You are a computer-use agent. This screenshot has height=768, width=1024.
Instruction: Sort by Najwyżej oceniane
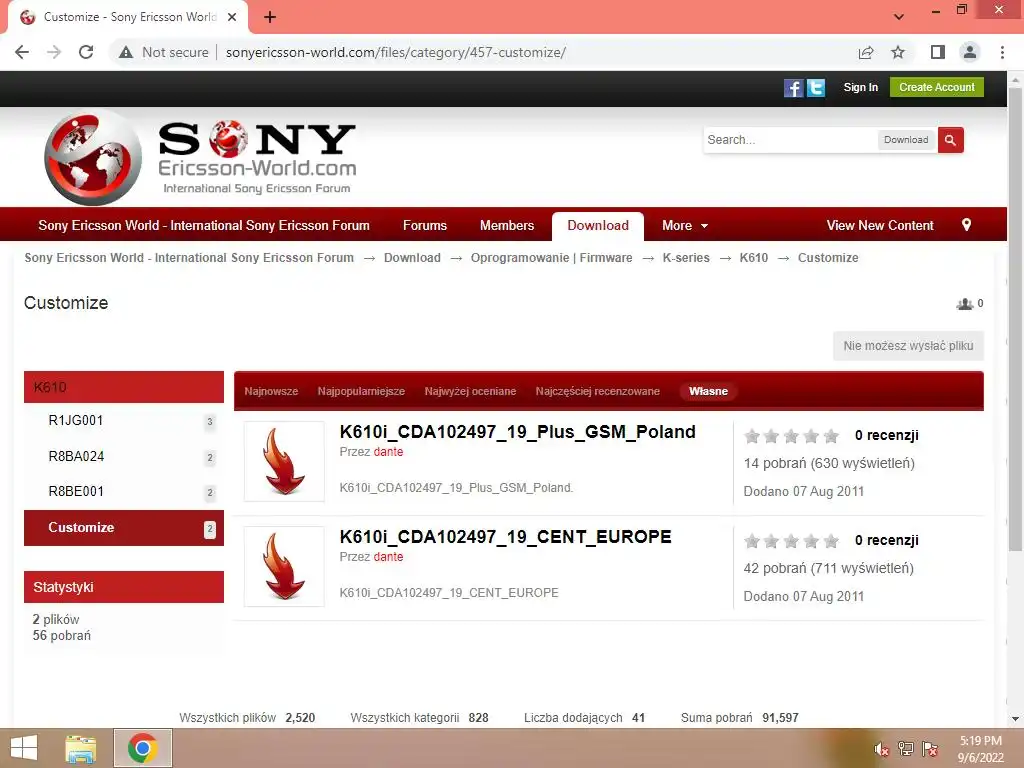470,391
